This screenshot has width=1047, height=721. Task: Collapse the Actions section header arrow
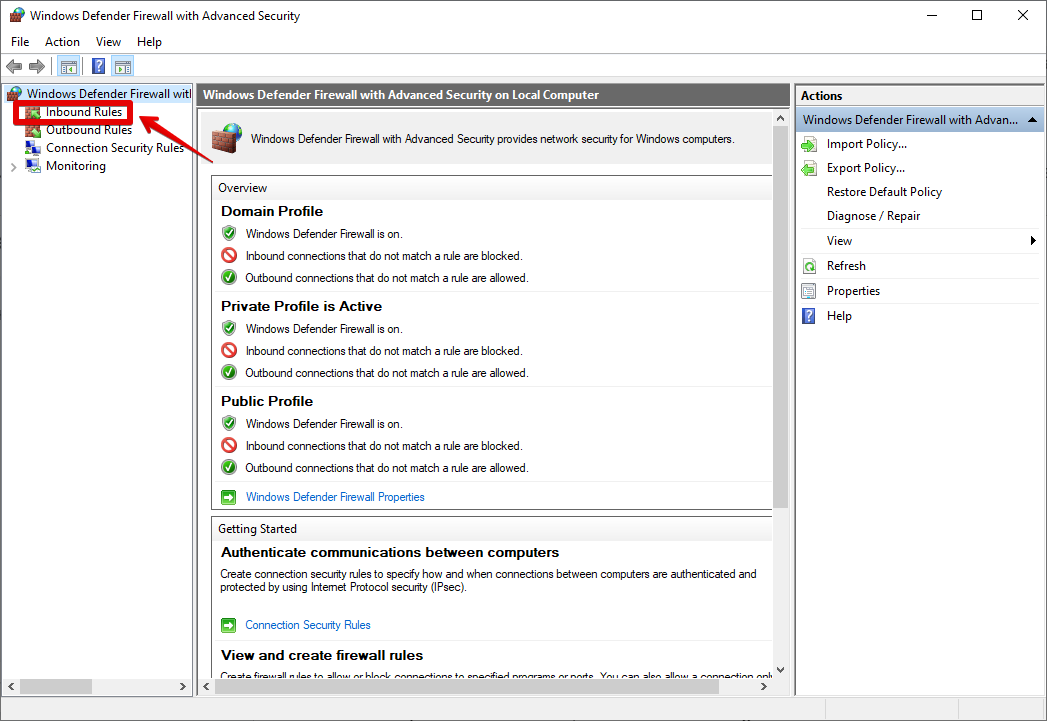(x=1033, y=120)
